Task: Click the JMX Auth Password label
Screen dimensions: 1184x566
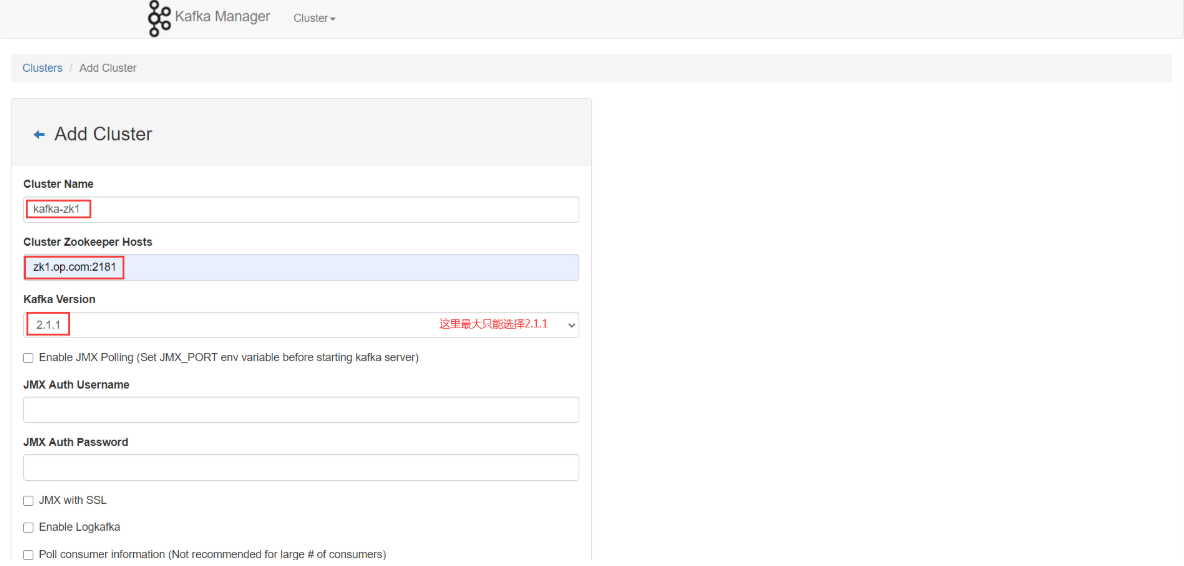Action: pos(76,442)
